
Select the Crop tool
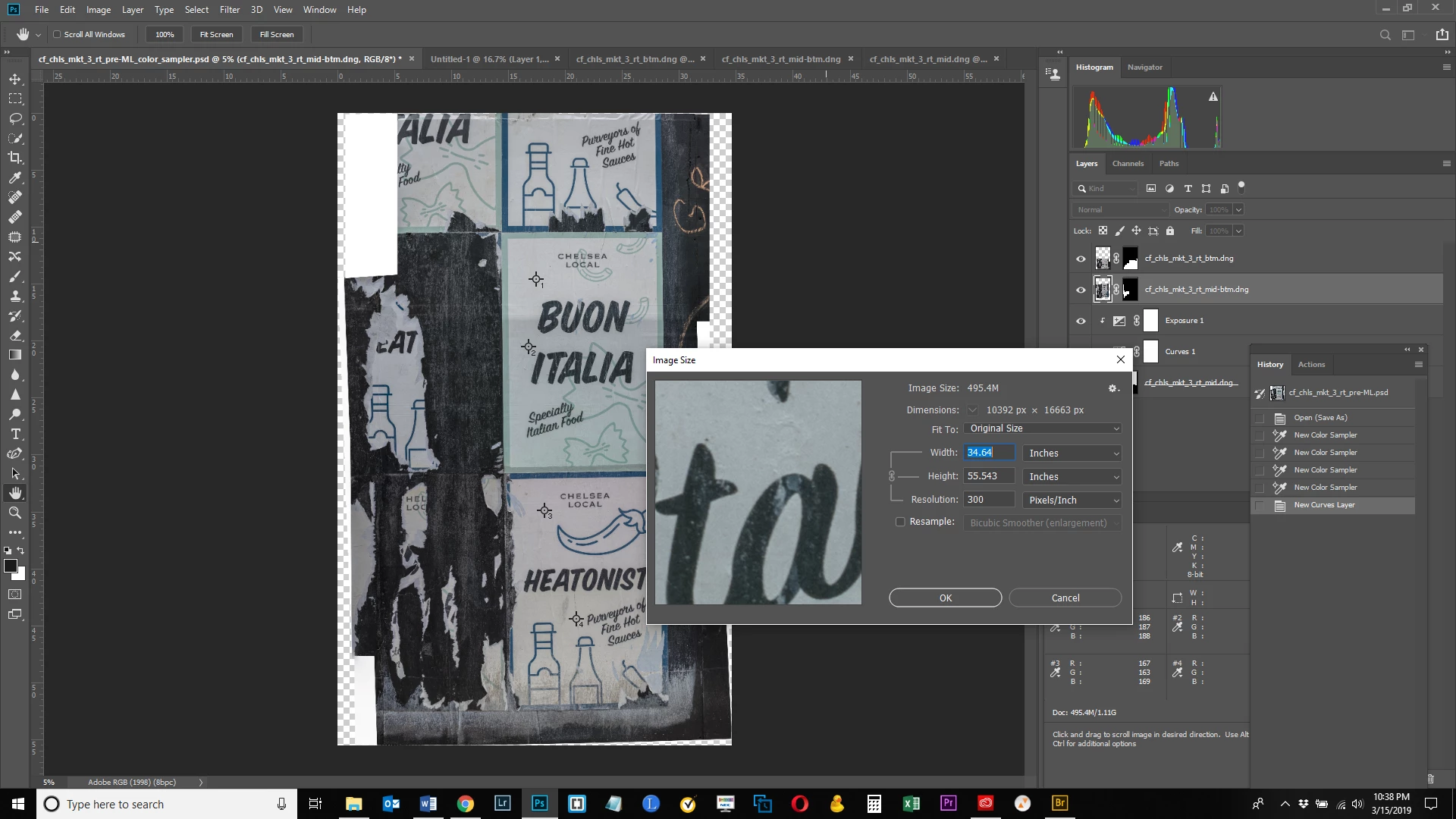(x=14, y=158)
